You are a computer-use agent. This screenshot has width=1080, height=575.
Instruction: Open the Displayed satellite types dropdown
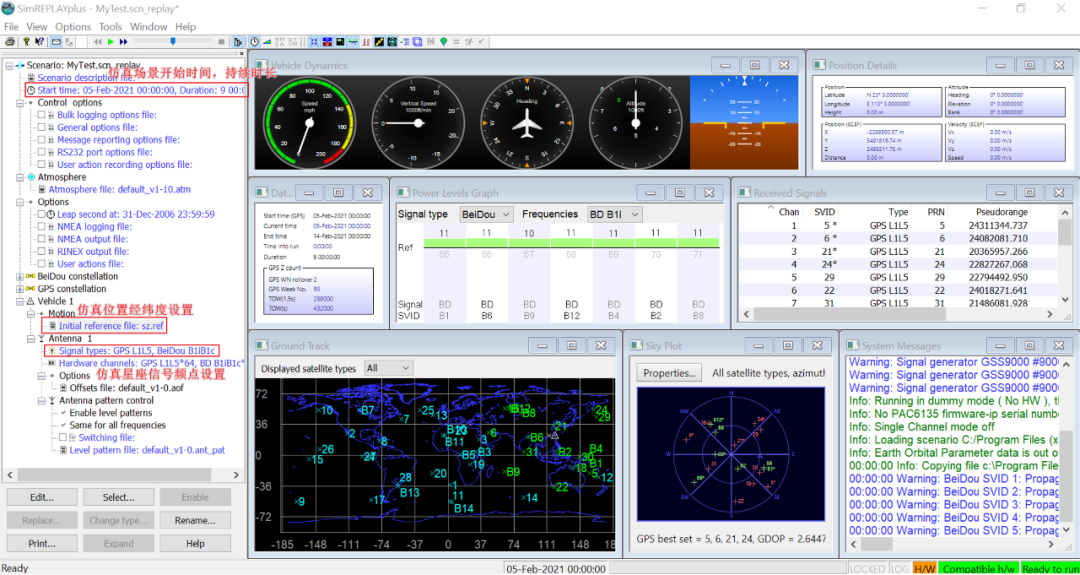tap(388, 368)
